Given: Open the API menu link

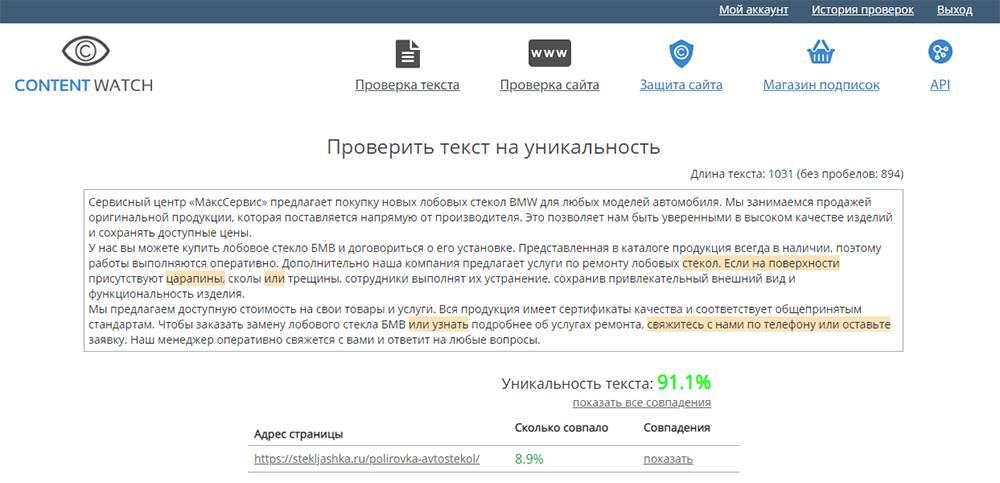Looking at the screenshot, I should pos(940,85).
